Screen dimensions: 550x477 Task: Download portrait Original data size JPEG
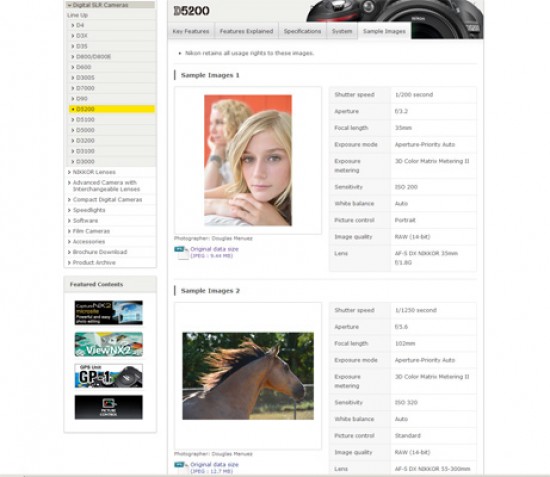(x=214, y=249)
